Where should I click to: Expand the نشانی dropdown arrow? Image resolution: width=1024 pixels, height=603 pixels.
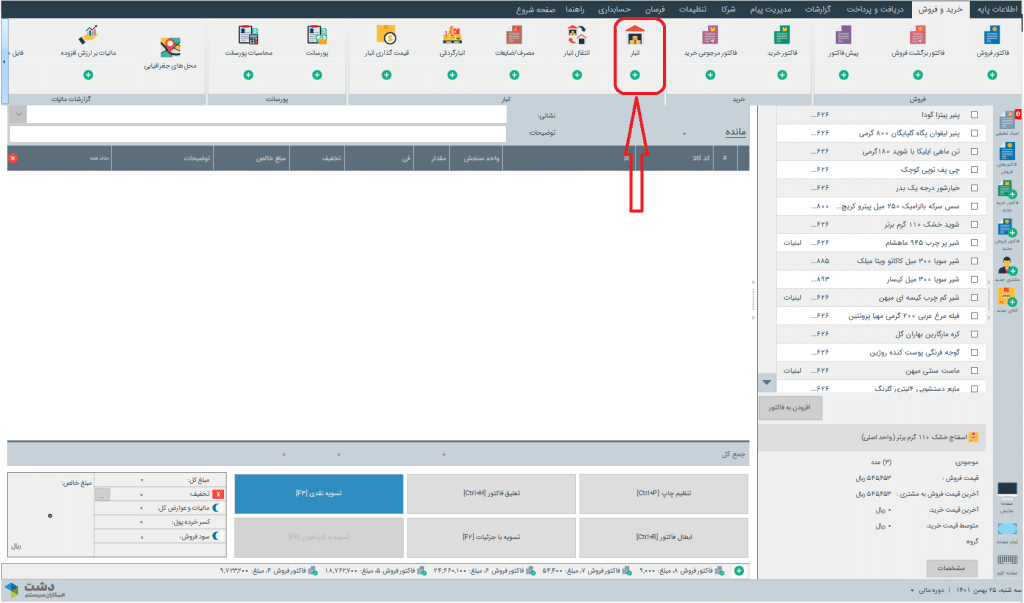(x=17, y=115)
